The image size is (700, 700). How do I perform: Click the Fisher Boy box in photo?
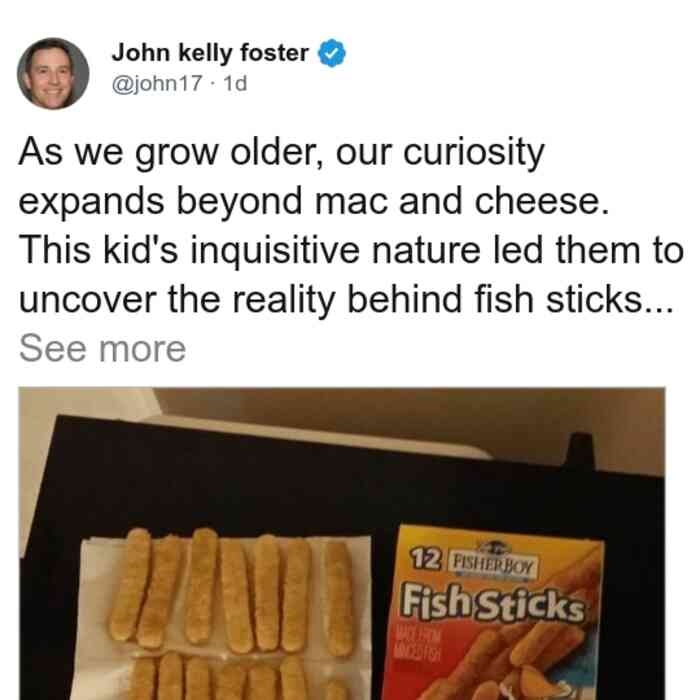[x=492, y=612]
